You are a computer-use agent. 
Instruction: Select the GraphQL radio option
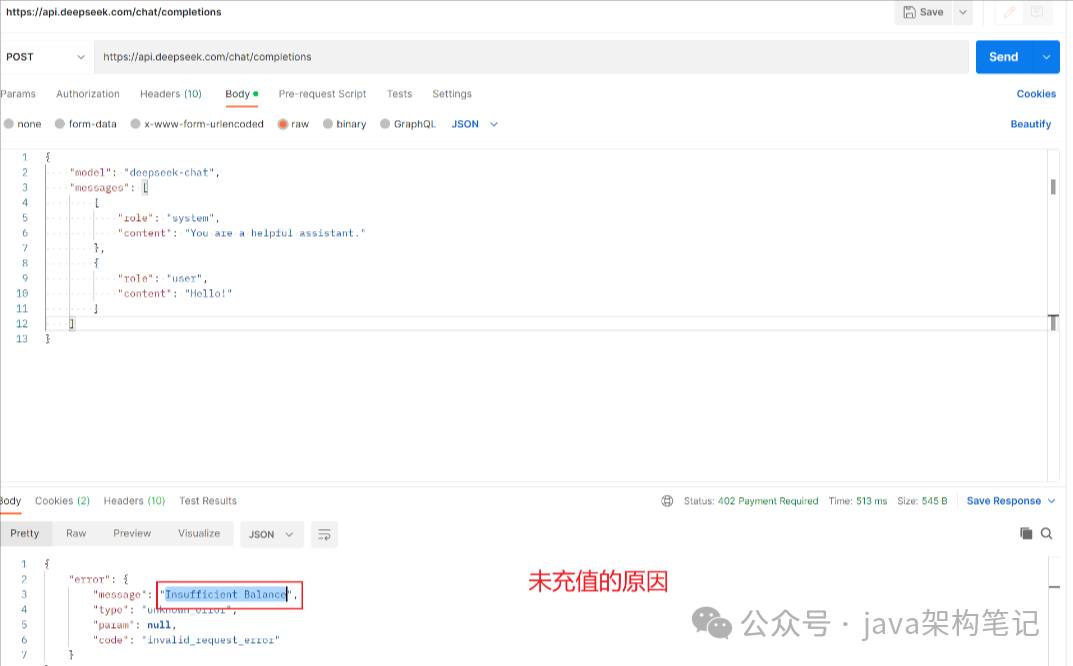pos(385,124)
